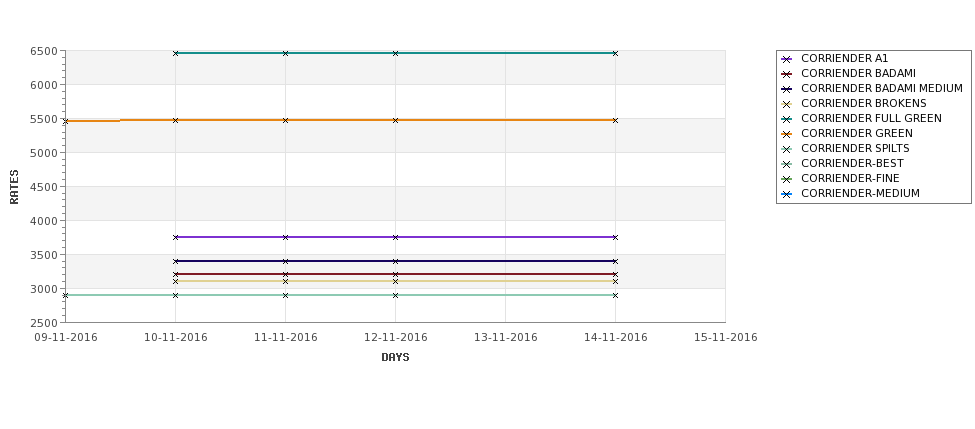Select the CORRIENDER-BEST legend label
The height and width of the screenshot is (429, 975).
coord(852,164)
